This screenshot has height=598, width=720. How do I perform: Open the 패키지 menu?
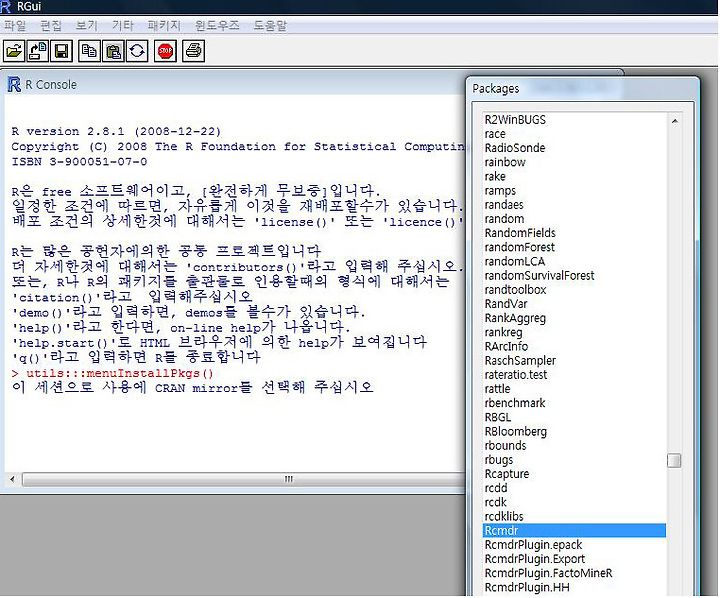coord(164,25)
